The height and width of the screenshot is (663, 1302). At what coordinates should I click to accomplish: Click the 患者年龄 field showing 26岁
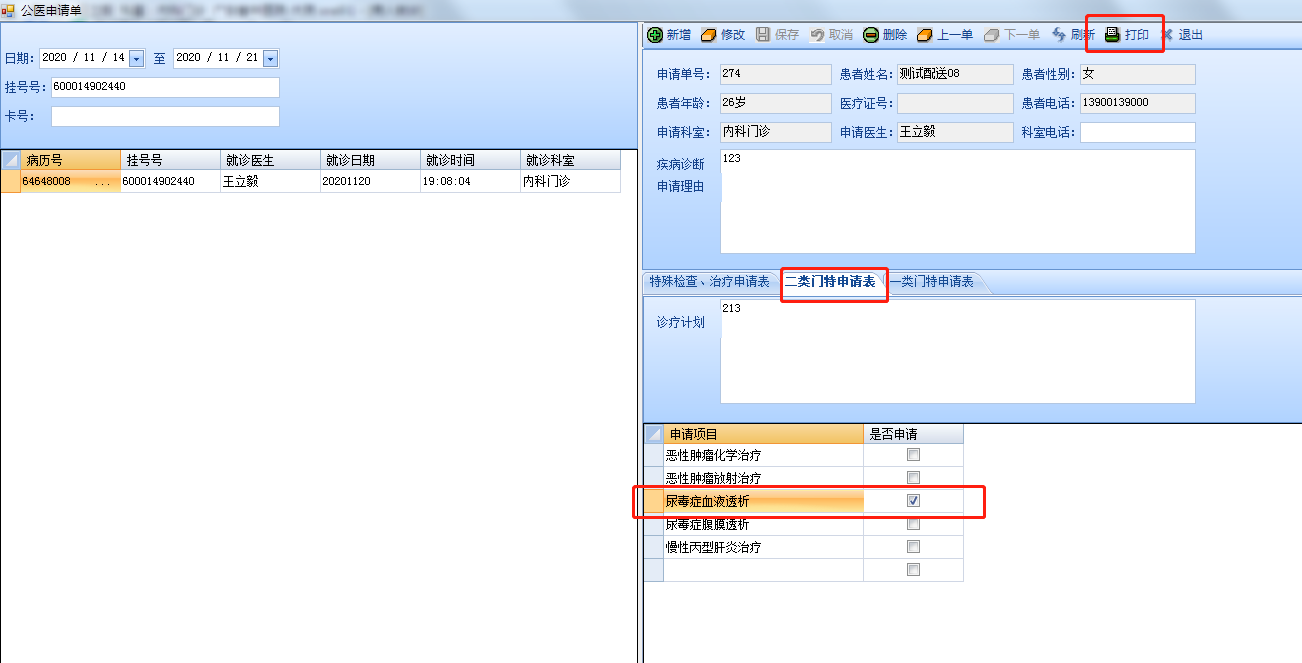774,103
